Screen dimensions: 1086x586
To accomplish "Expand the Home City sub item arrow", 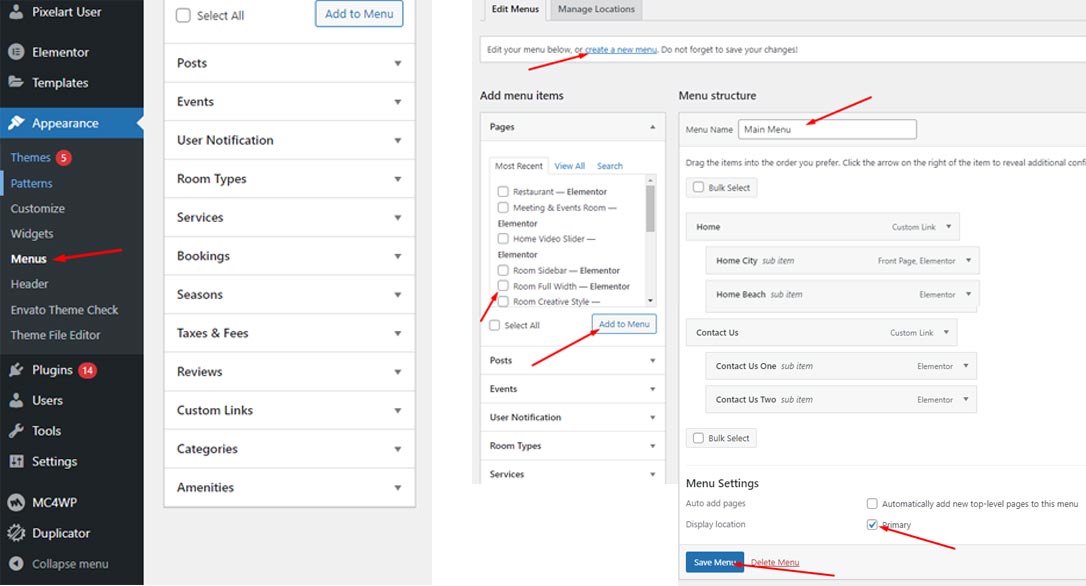I will (968, 261).
